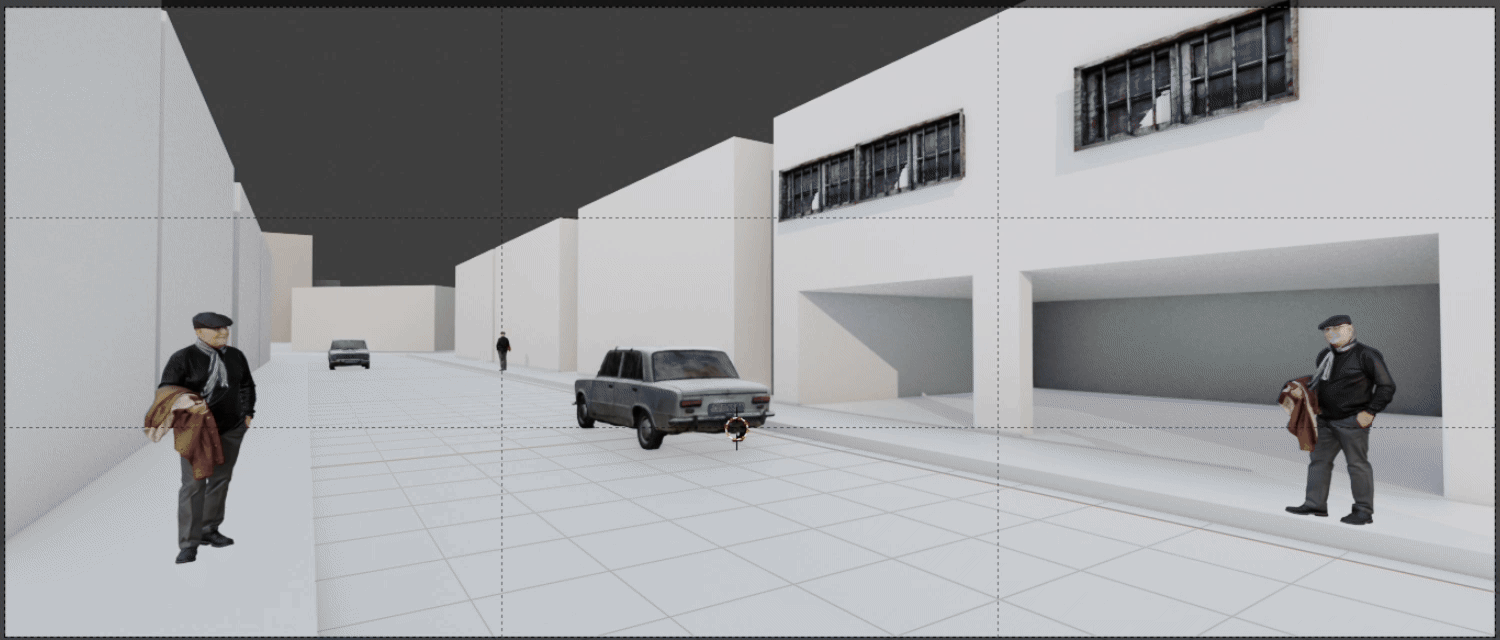Click the license plate of the grey sedan
This screenshot has width=1500, height=640.
pos(725,408)
